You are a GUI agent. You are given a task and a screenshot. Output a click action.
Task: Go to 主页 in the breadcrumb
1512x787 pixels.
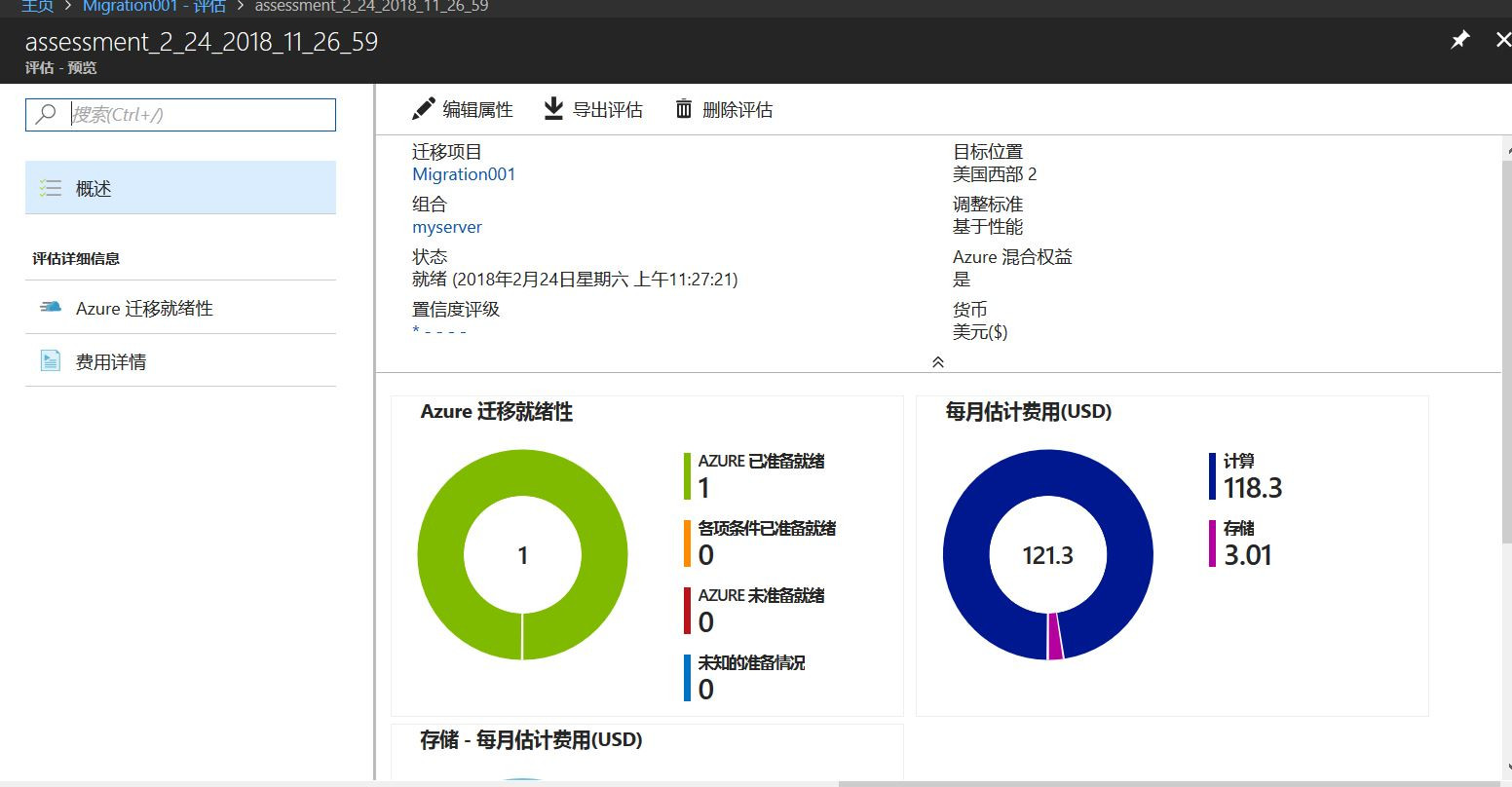point(37,6)
